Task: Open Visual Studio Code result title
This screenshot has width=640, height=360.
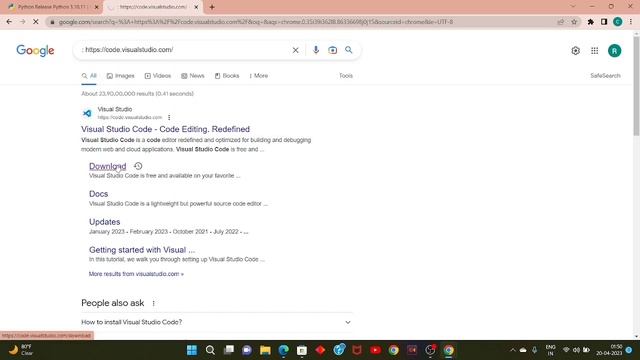Action: (165, 129)
